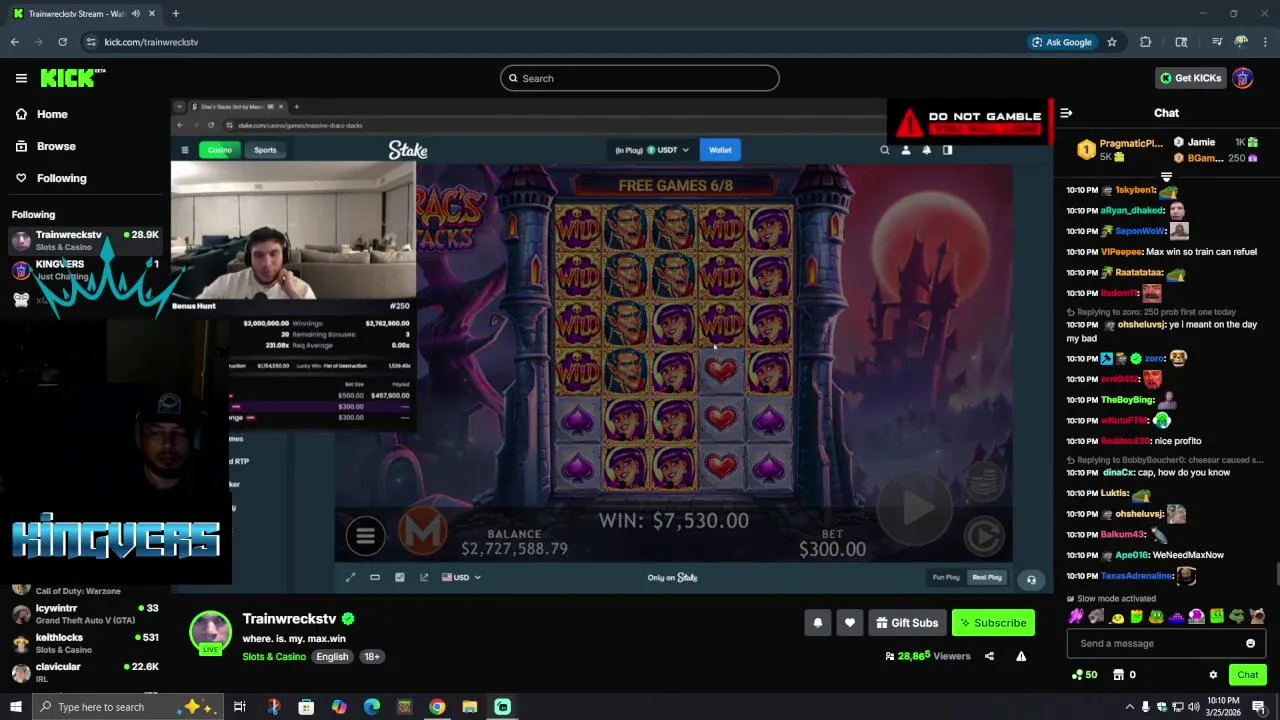Open Chrome media control icon
1280x720 pixels.
(x=1217, y=42)
